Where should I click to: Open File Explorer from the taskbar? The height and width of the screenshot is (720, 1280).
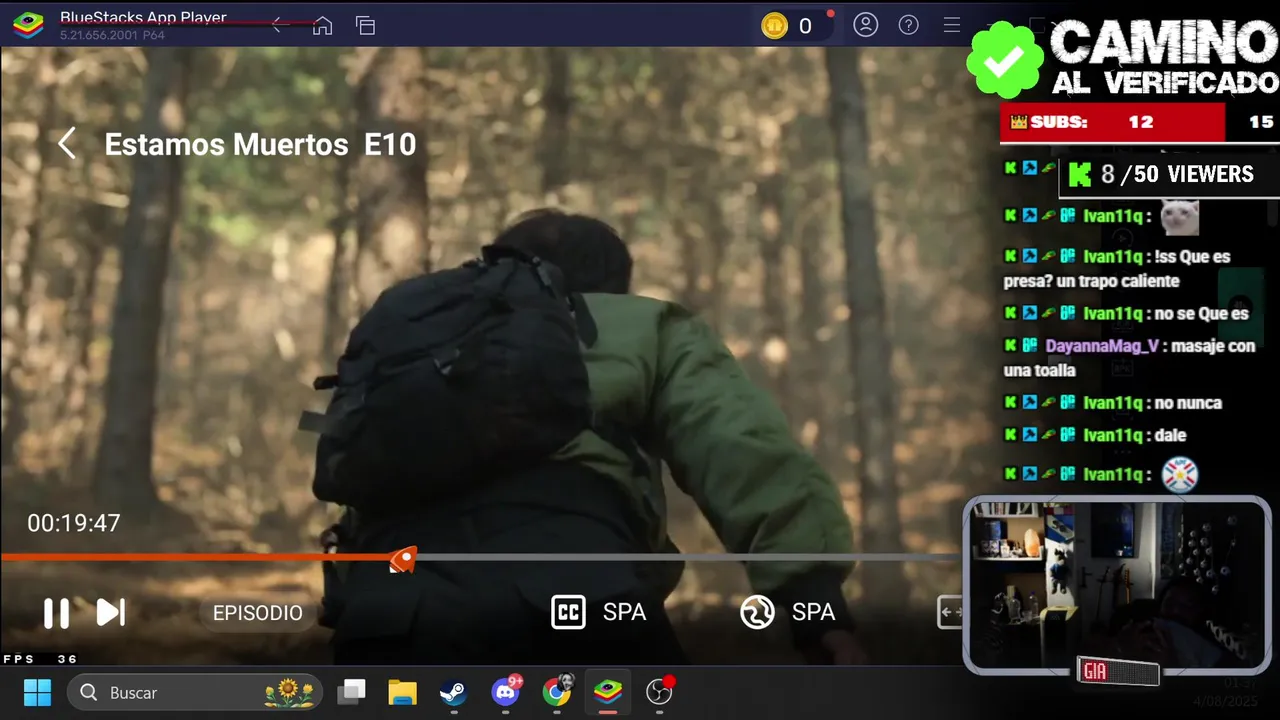[x=402, y=692]
